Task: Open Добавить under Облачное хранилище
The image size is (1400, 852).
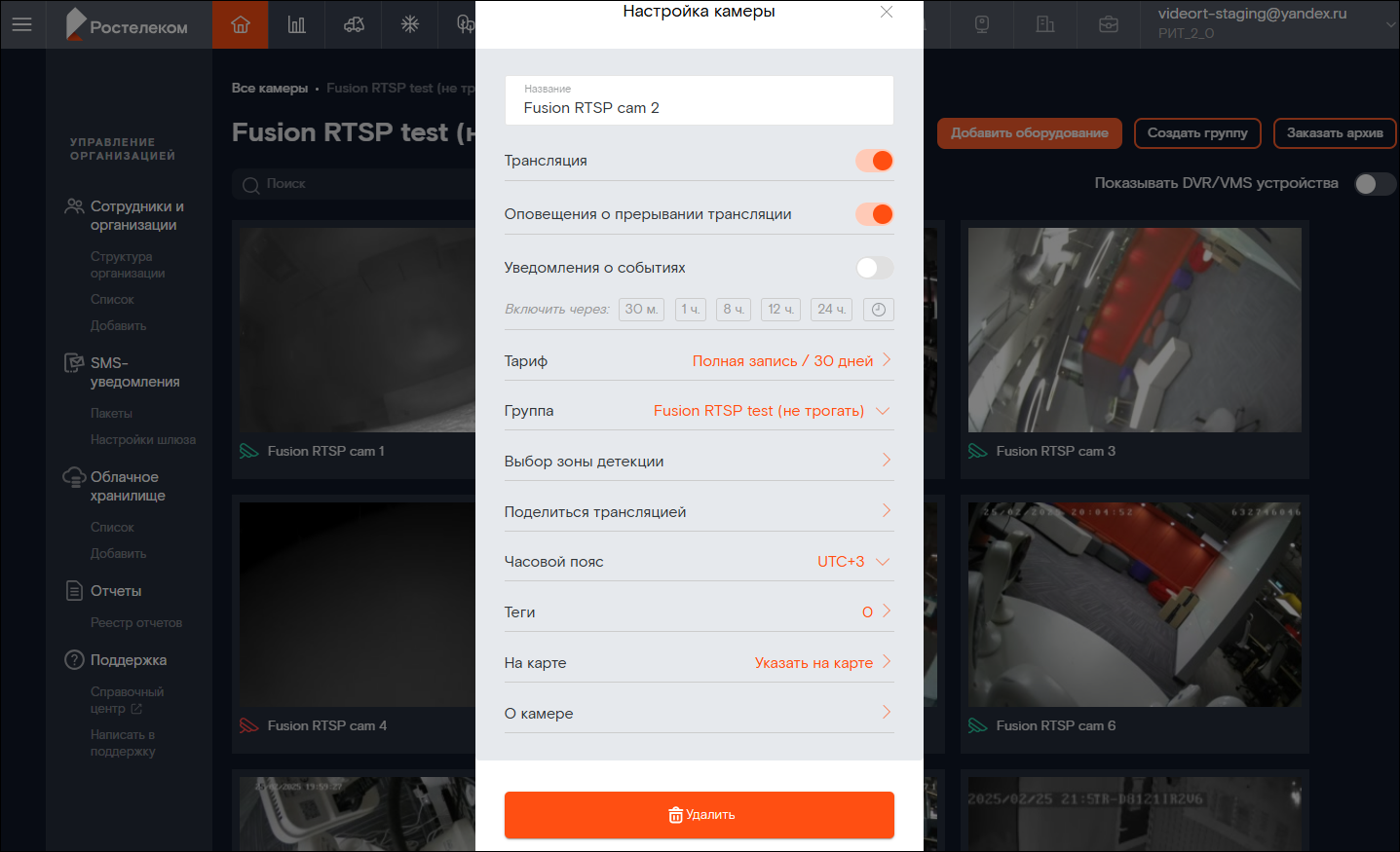Action: pos(118,554)
